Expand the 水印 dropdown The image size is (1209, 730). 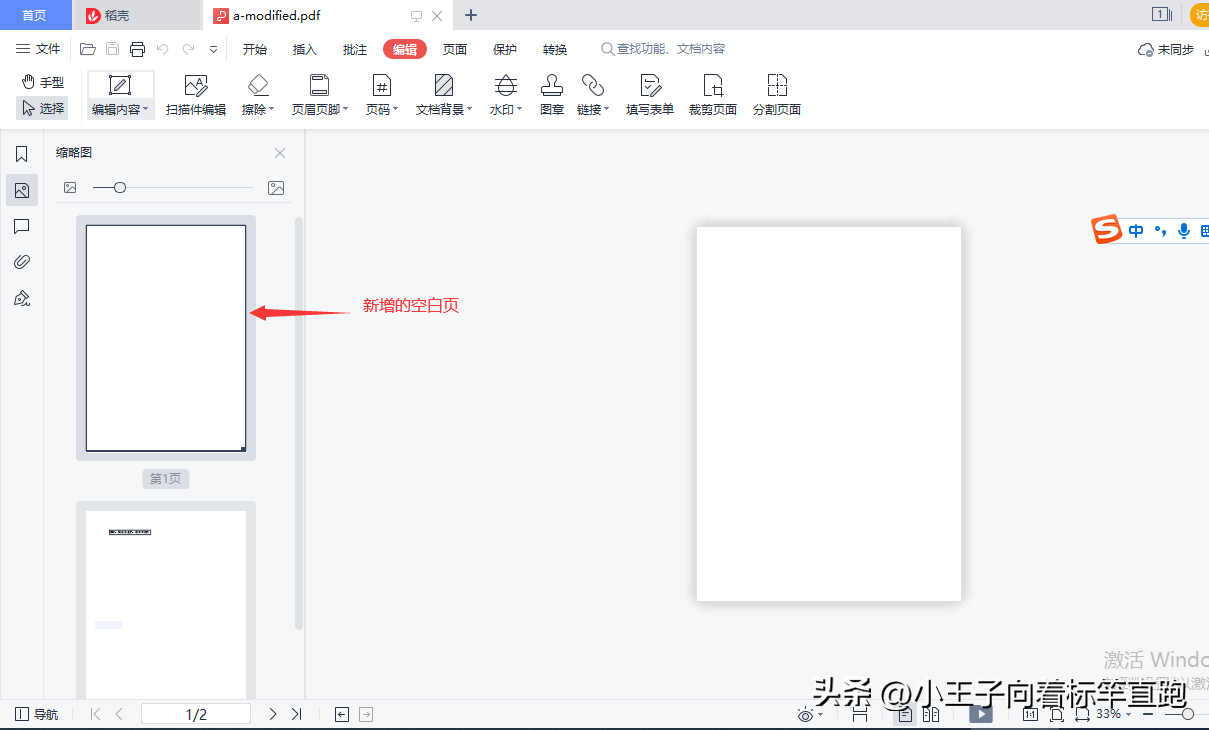pos(520,109)
